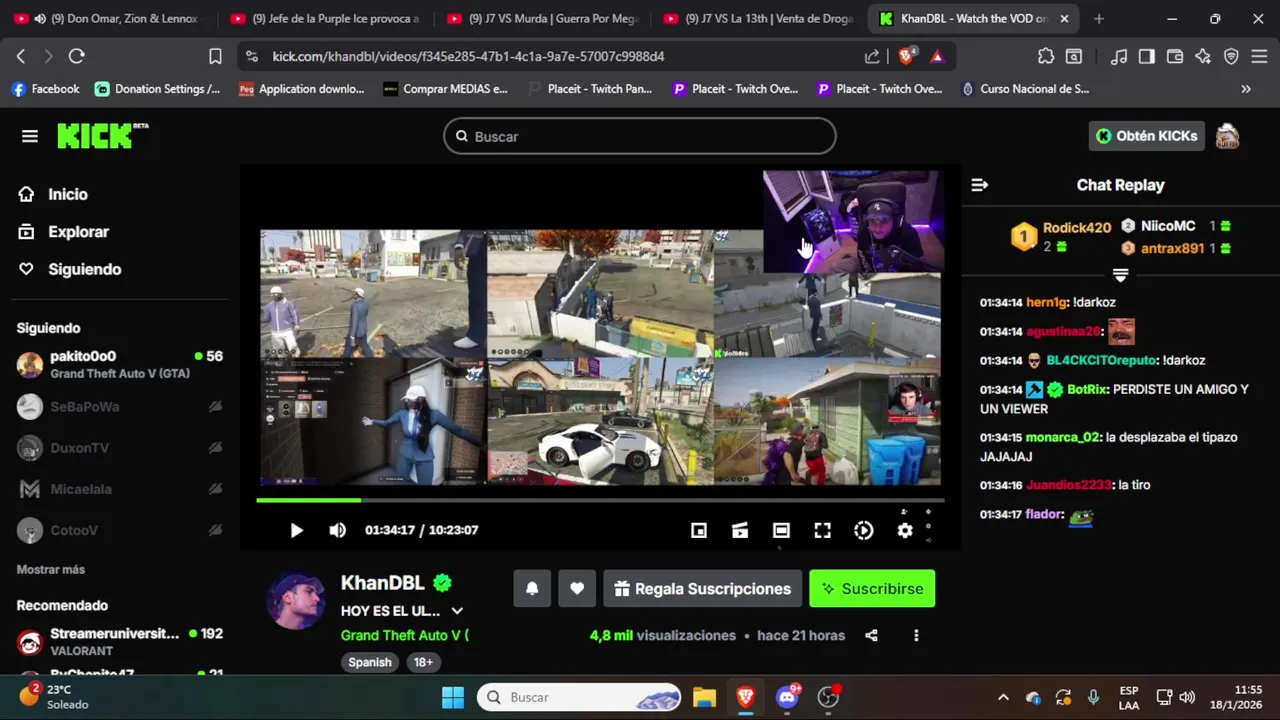Open Brave Rewards triangle icon
1280x720 pixels.
click(x=937, y=57)
